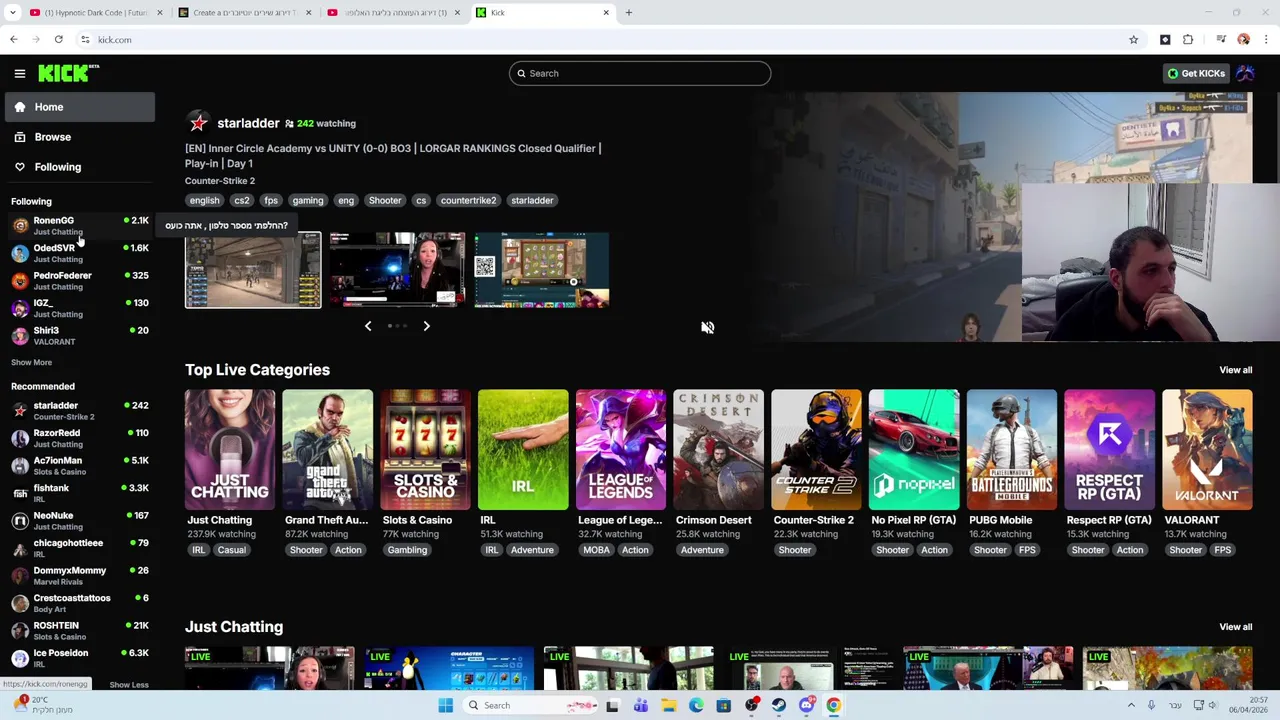
Task: Open the hamburger sidebar menu
Action: tap(20, 73)
